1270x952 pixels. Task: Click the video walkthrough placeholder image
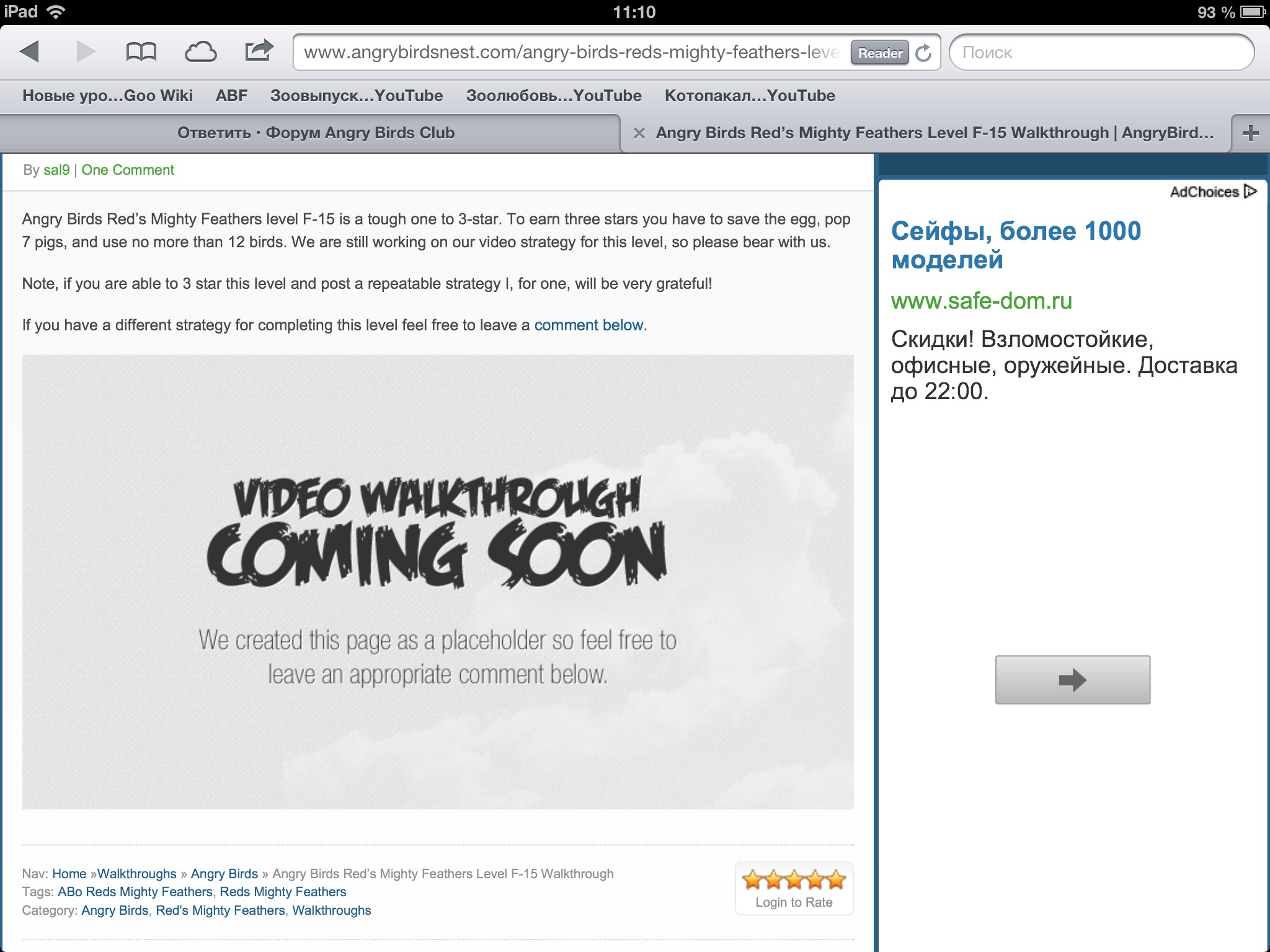438,581
